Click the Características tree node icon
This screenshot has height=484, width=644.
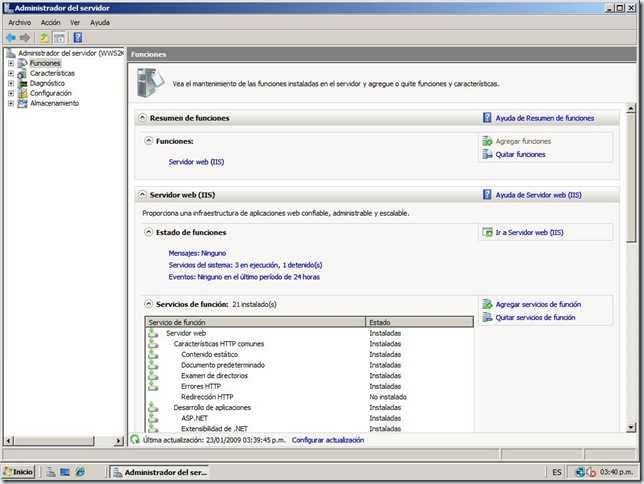23,74
